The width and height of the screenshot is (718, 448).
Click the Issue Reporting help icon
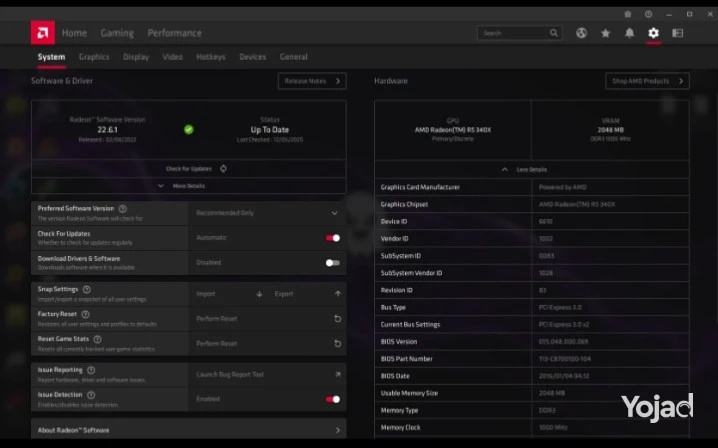pos(91,370)
